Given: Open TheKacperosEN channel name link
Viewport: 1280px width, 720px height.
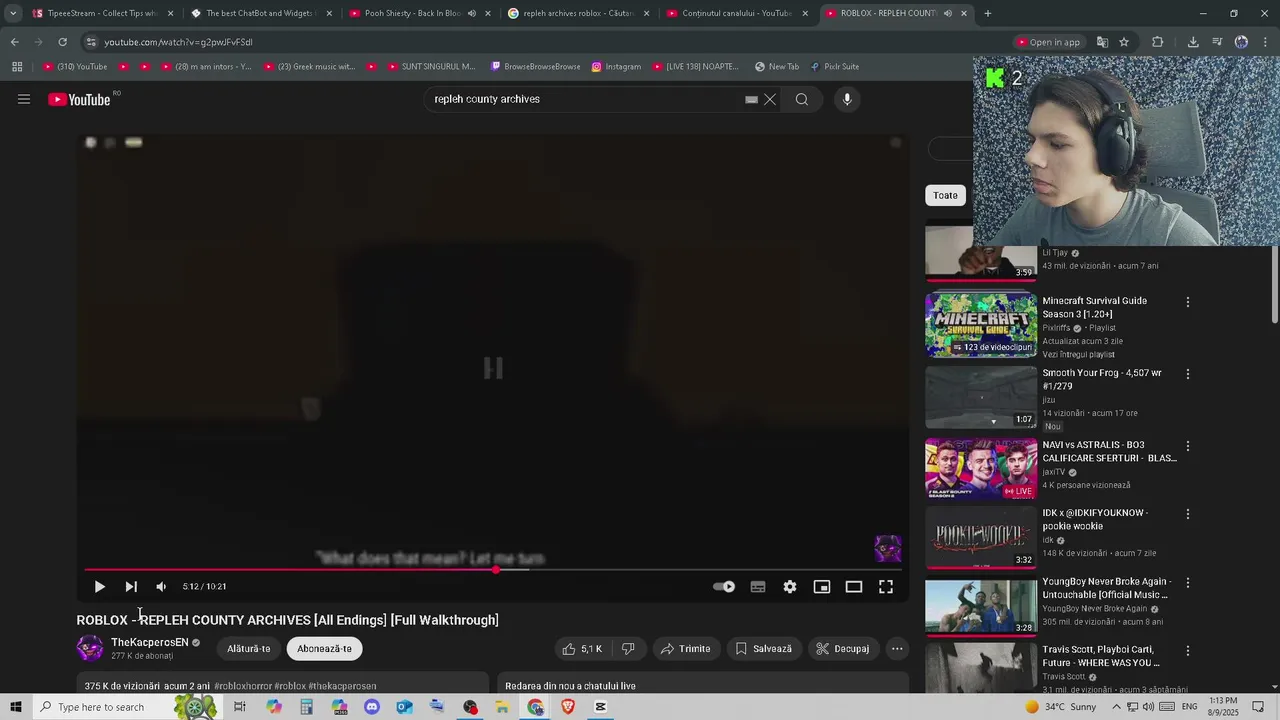Looking at the screenshot, I should (x=150, y=642).
